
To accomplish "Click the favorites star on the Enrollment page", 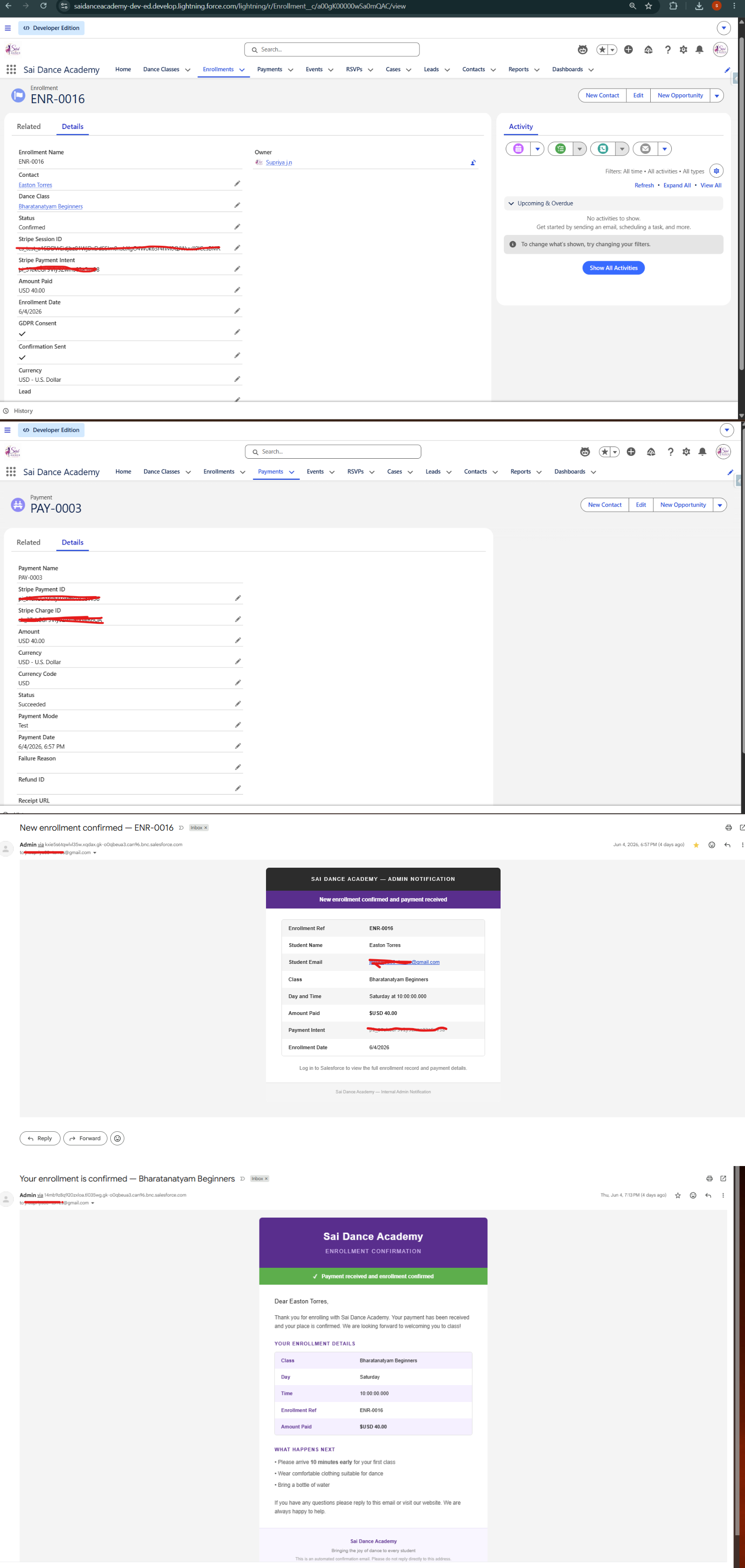I will (602, 50).
